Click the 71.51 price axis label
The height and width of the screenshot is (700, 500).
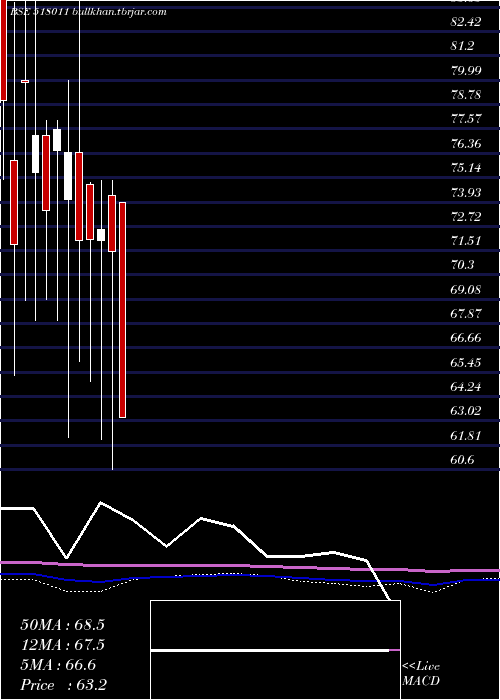466,241
